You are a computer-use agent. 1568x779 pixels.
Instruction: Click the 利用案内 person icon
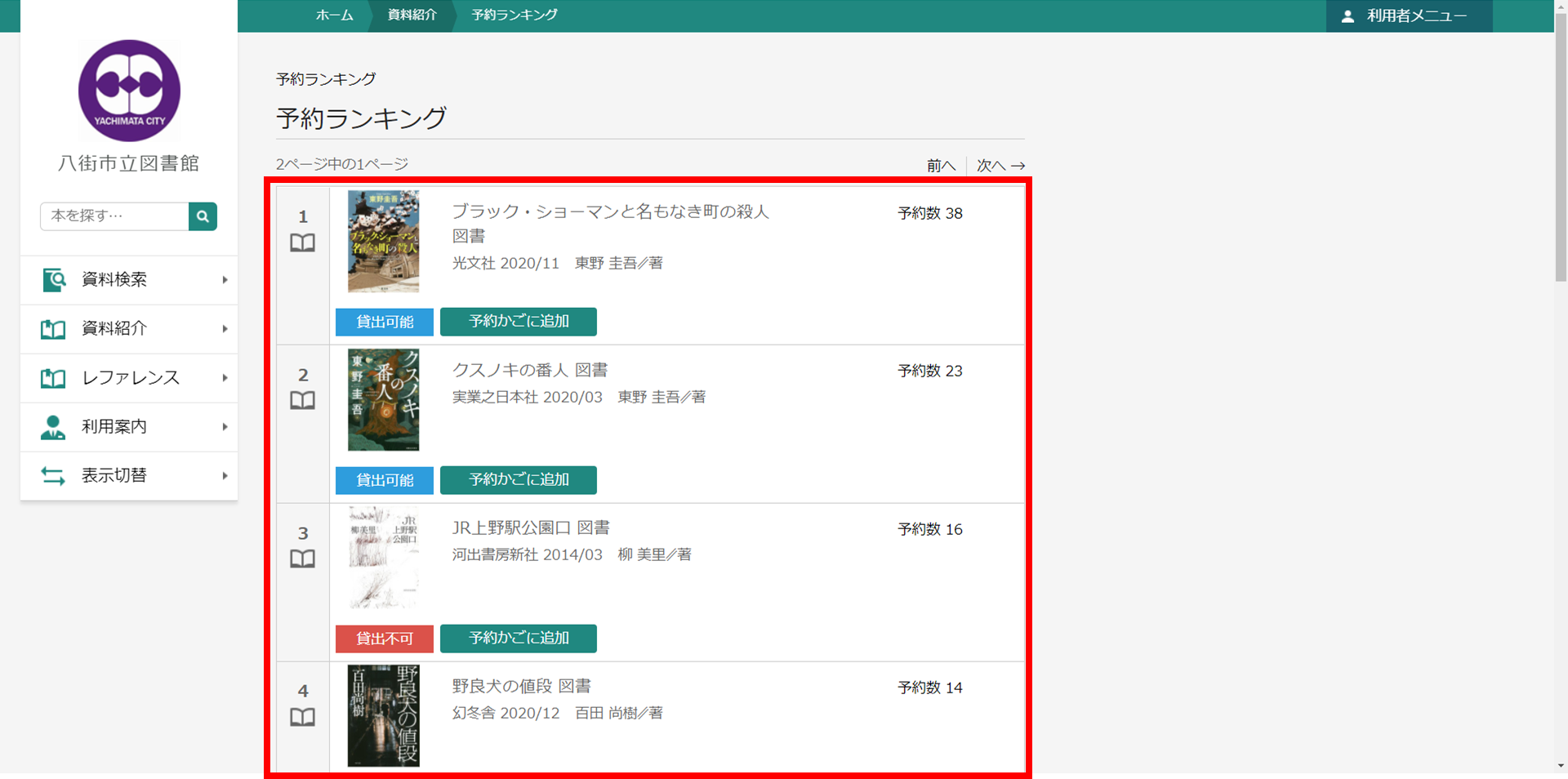coord(53,427)
